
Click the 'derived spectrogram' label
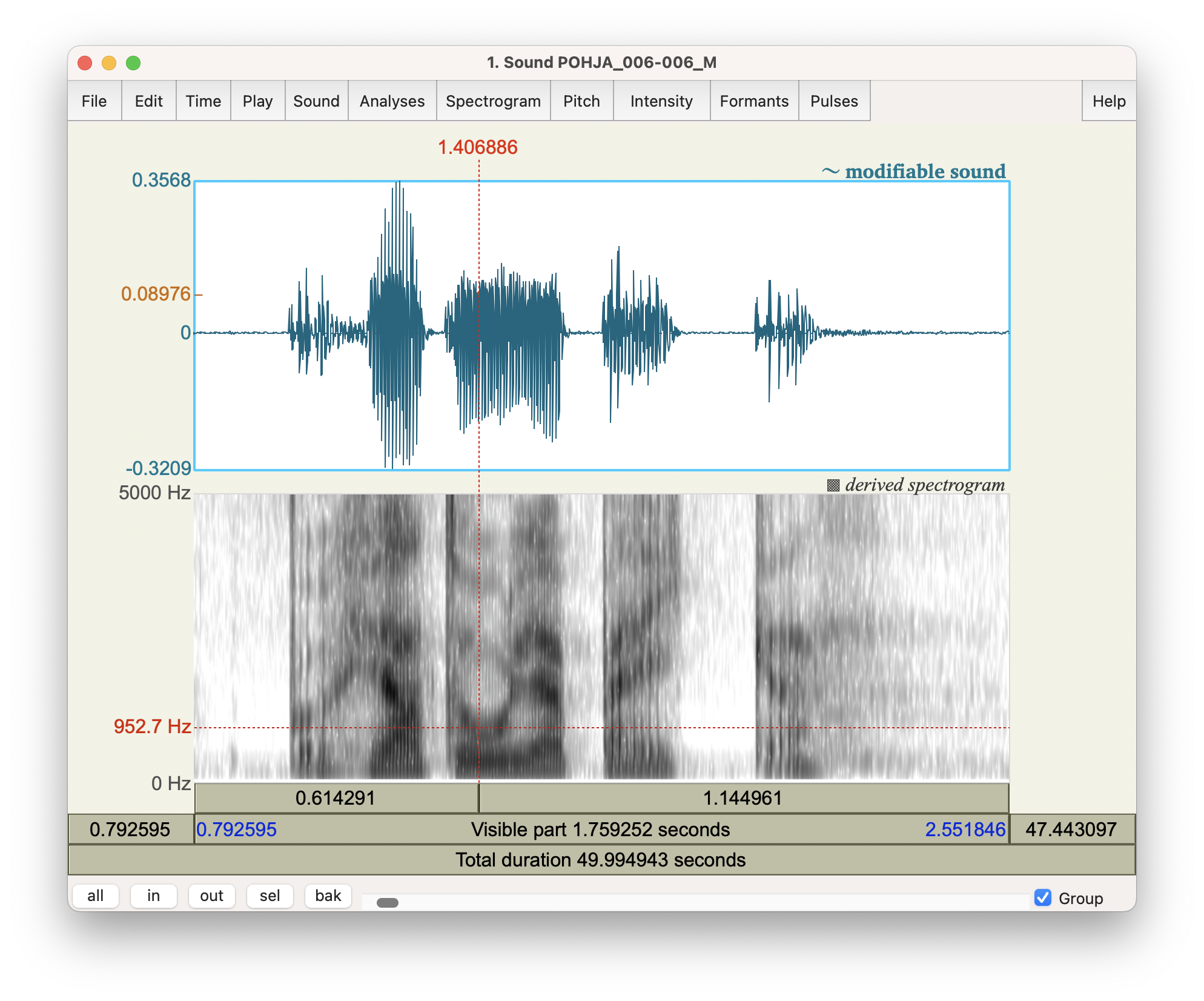[x=916, y=485]
